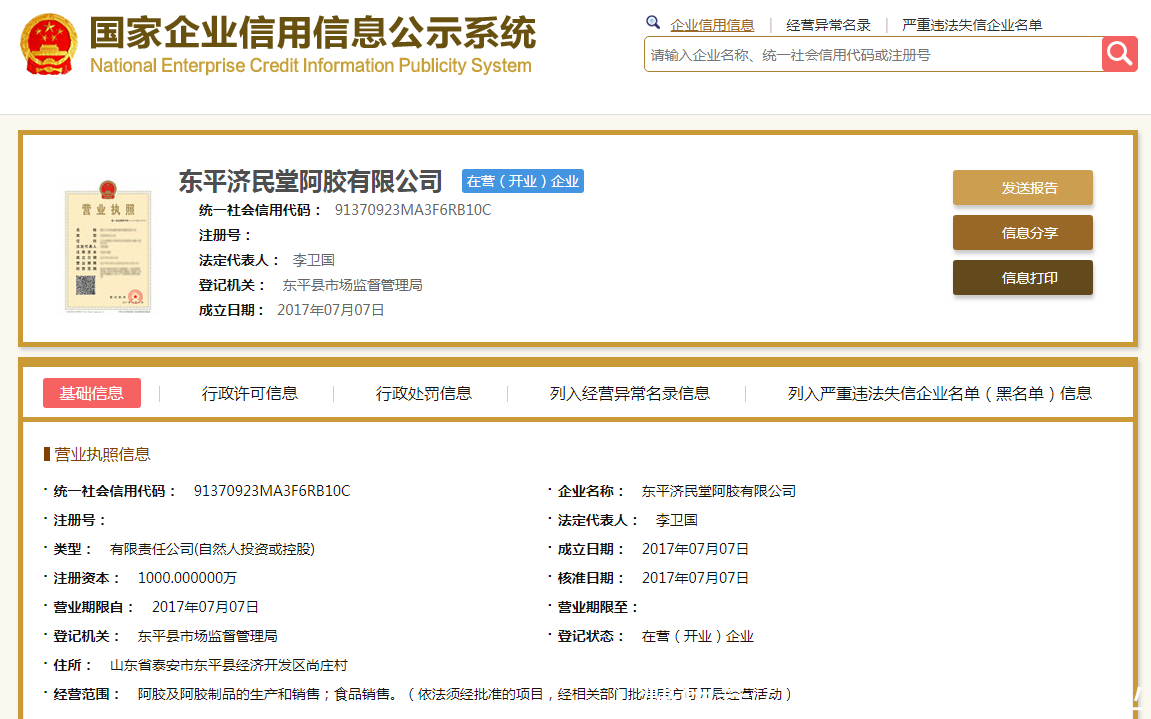Open the 企业信用信息 link

pyautogui.click(x=713, y=24)
